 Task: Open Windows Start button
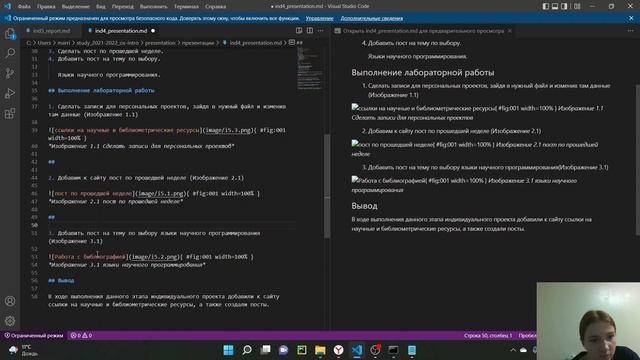tap(229, 350)
